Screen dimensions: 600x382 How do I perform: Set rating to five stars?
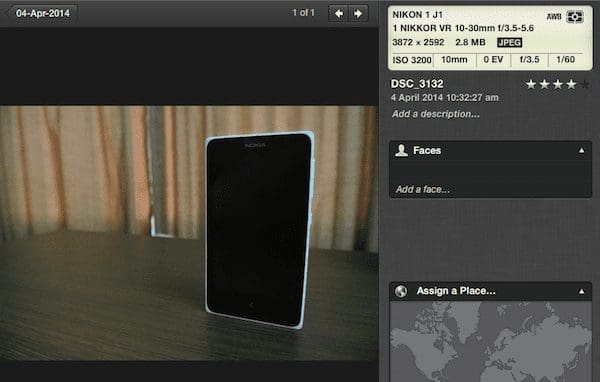[585, 84]
